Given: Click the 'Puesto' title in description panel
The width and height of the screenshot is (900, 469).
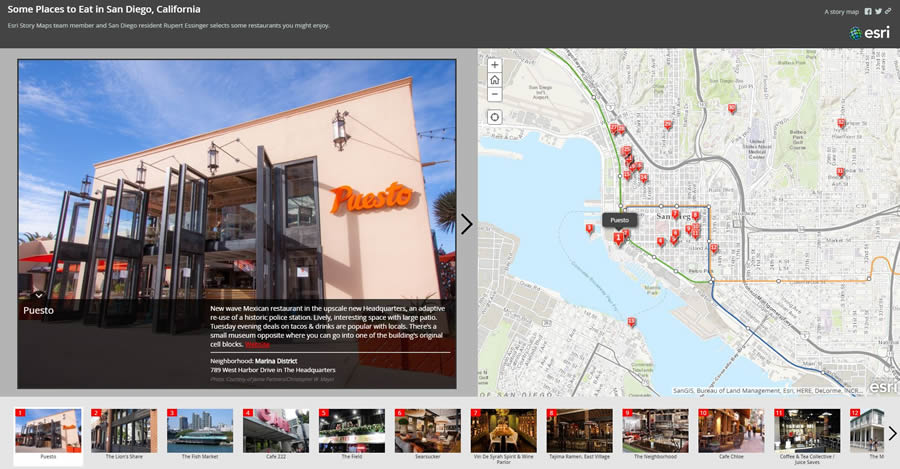Looking at the screenshot, I should tap(38, 311).
